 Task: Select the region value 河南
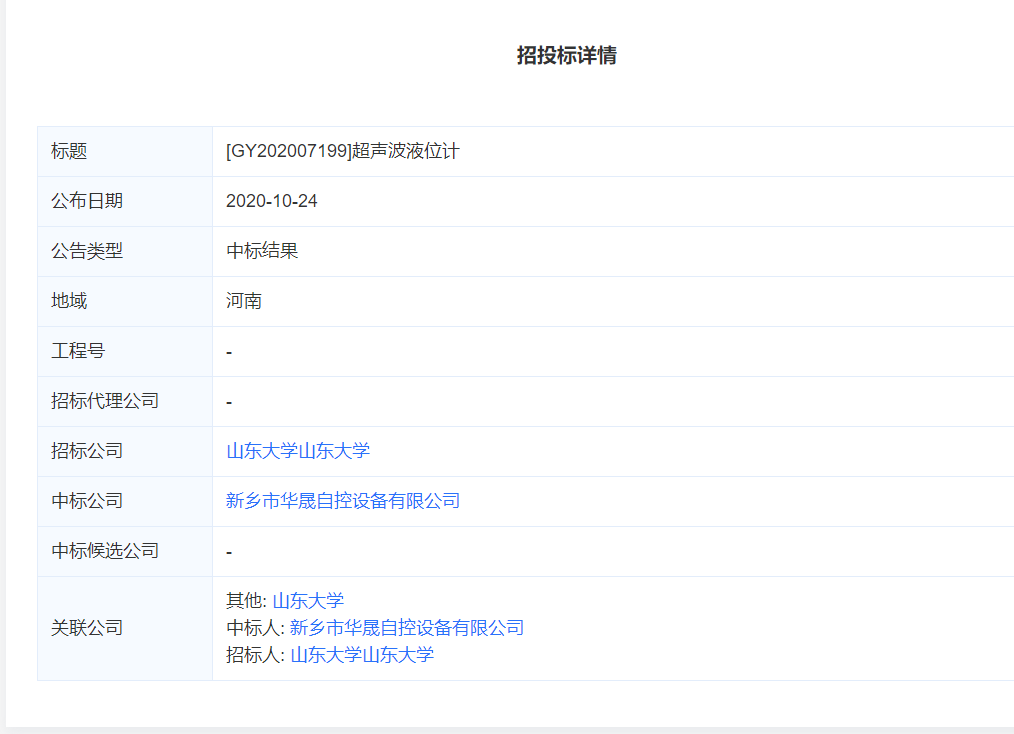pyautogui.click(x=244, y=301)
